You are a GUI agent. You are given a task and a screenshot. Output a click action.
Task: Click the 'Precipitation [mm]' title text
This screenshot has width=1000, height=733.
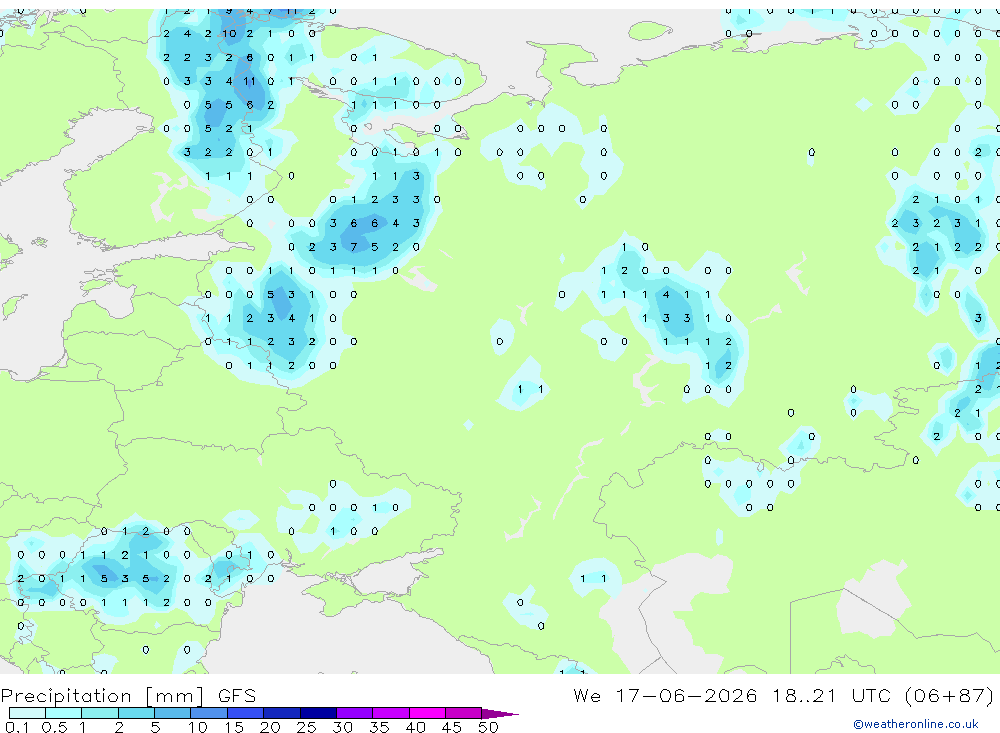tap(102, 696)
